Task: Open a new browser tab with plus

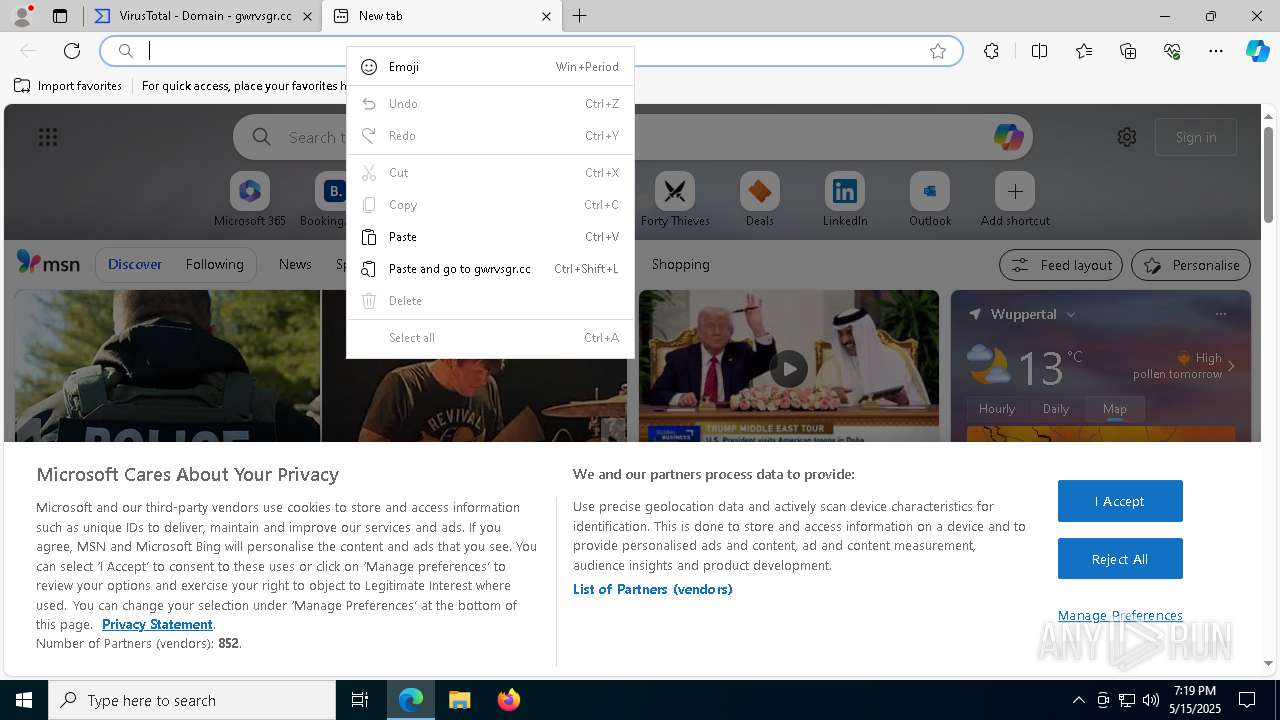Action: 580,16
